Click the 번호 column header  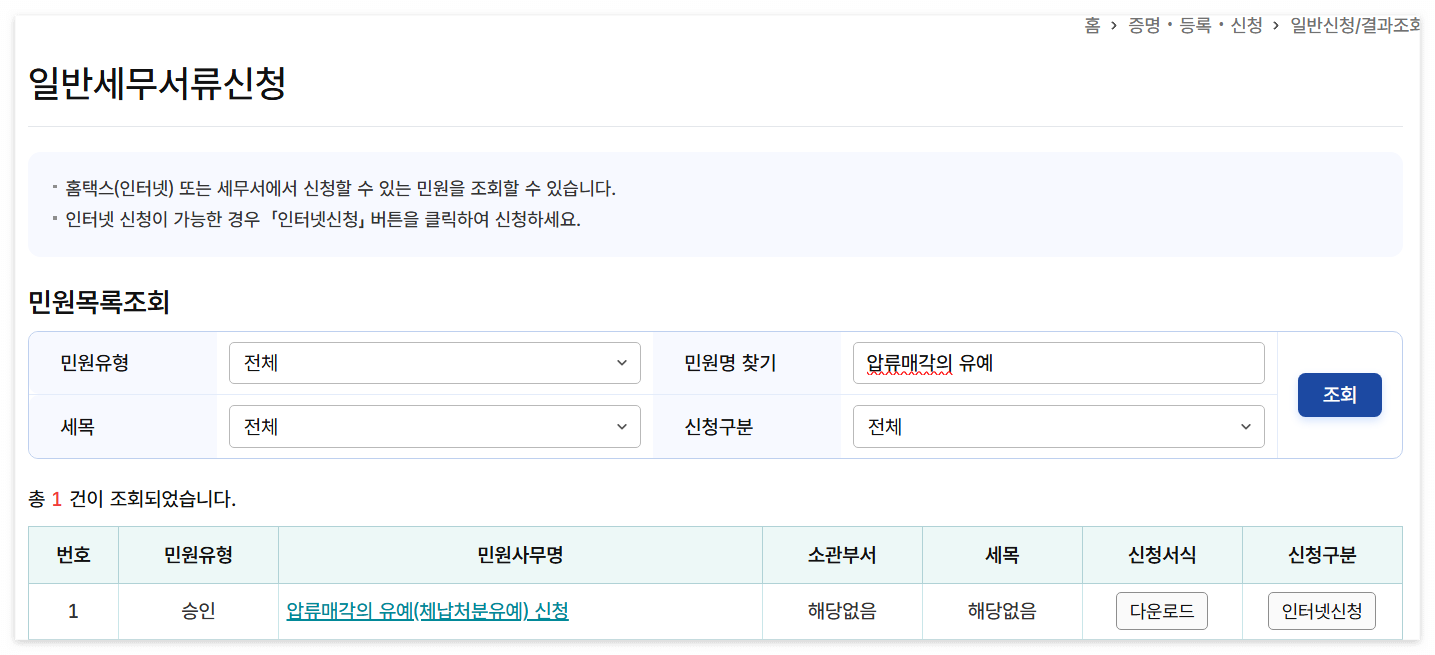pos(73,555)
